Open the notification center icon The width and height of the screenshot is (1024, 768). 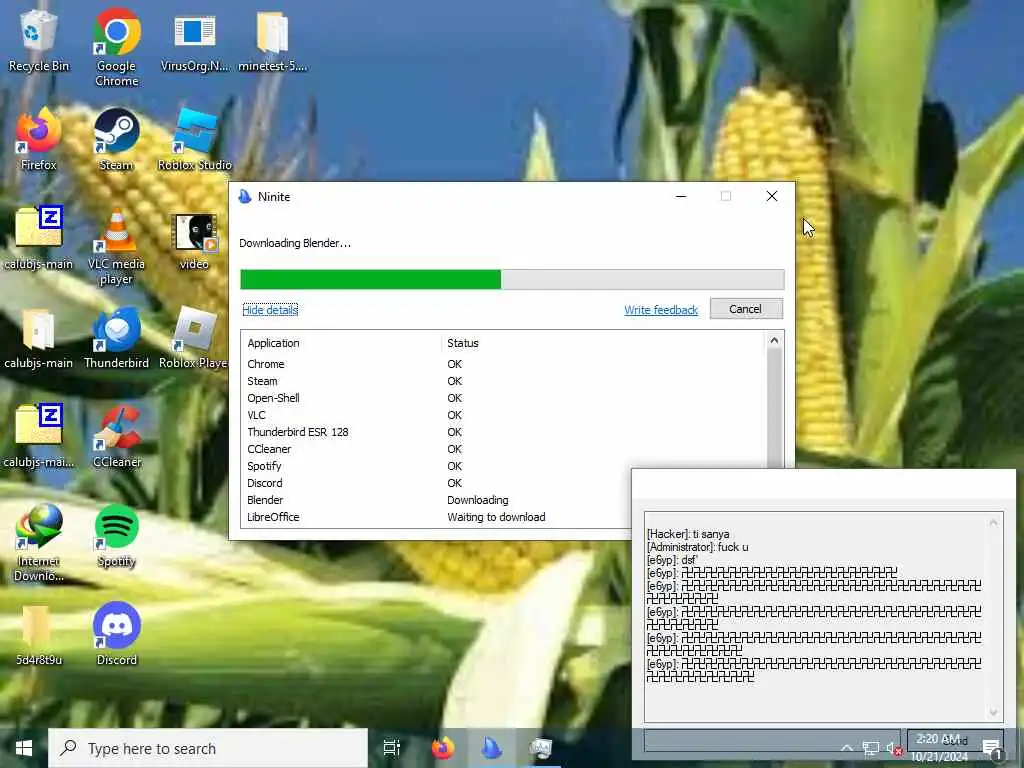[992, 748]
